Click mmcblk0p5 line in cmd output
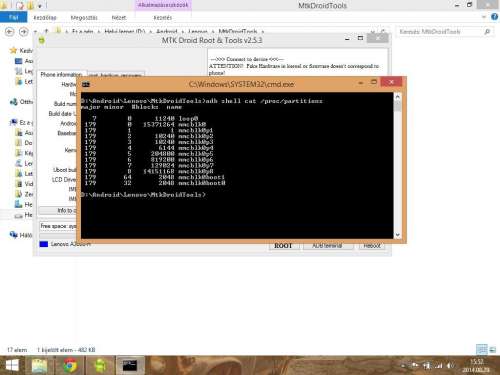This screenshot has width=500, height=375. tap(149, 154)
